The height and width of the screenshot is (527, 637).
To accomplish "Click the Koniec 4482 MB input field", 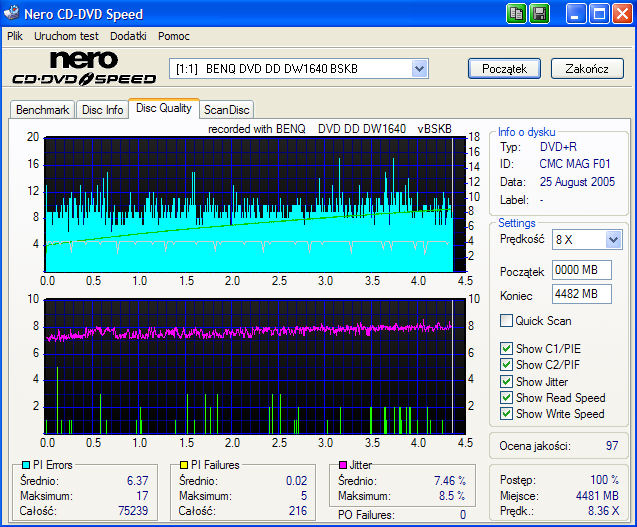I will tap(582, 294).
